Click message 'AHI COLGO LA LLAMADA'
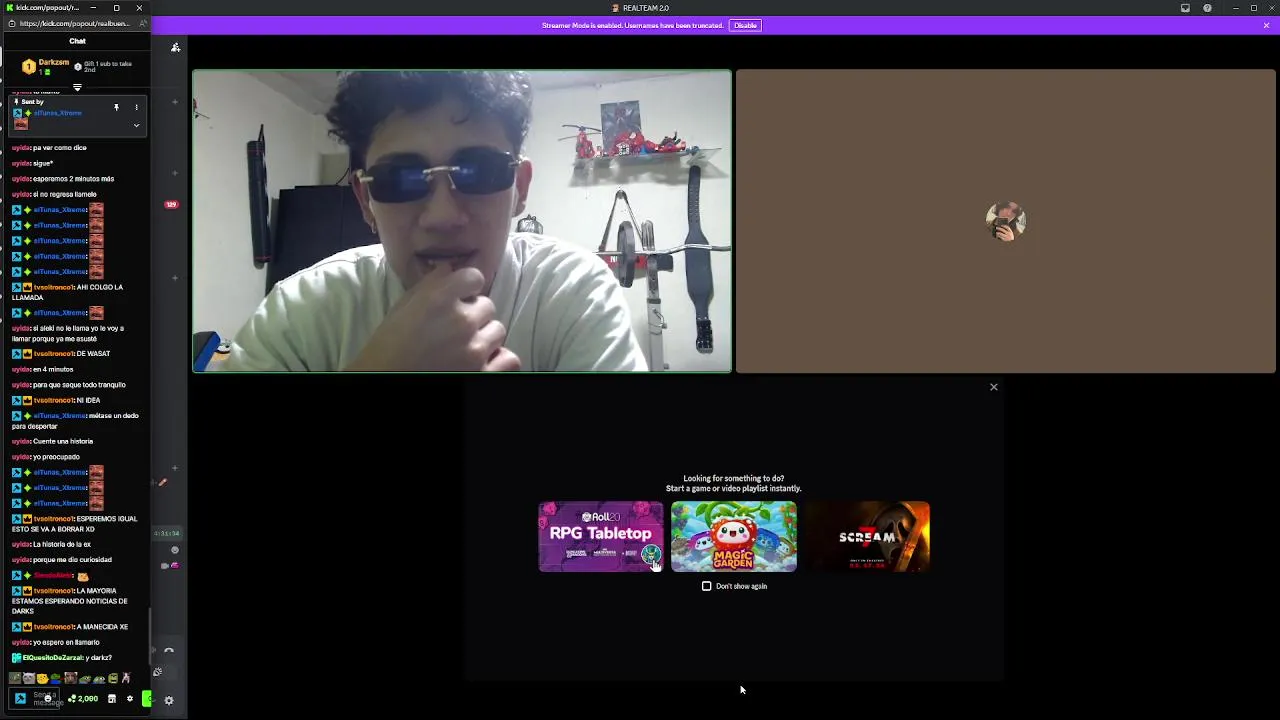Image resolution: width=1280 pixels, height=720 pixels. [x=67, y=292]
